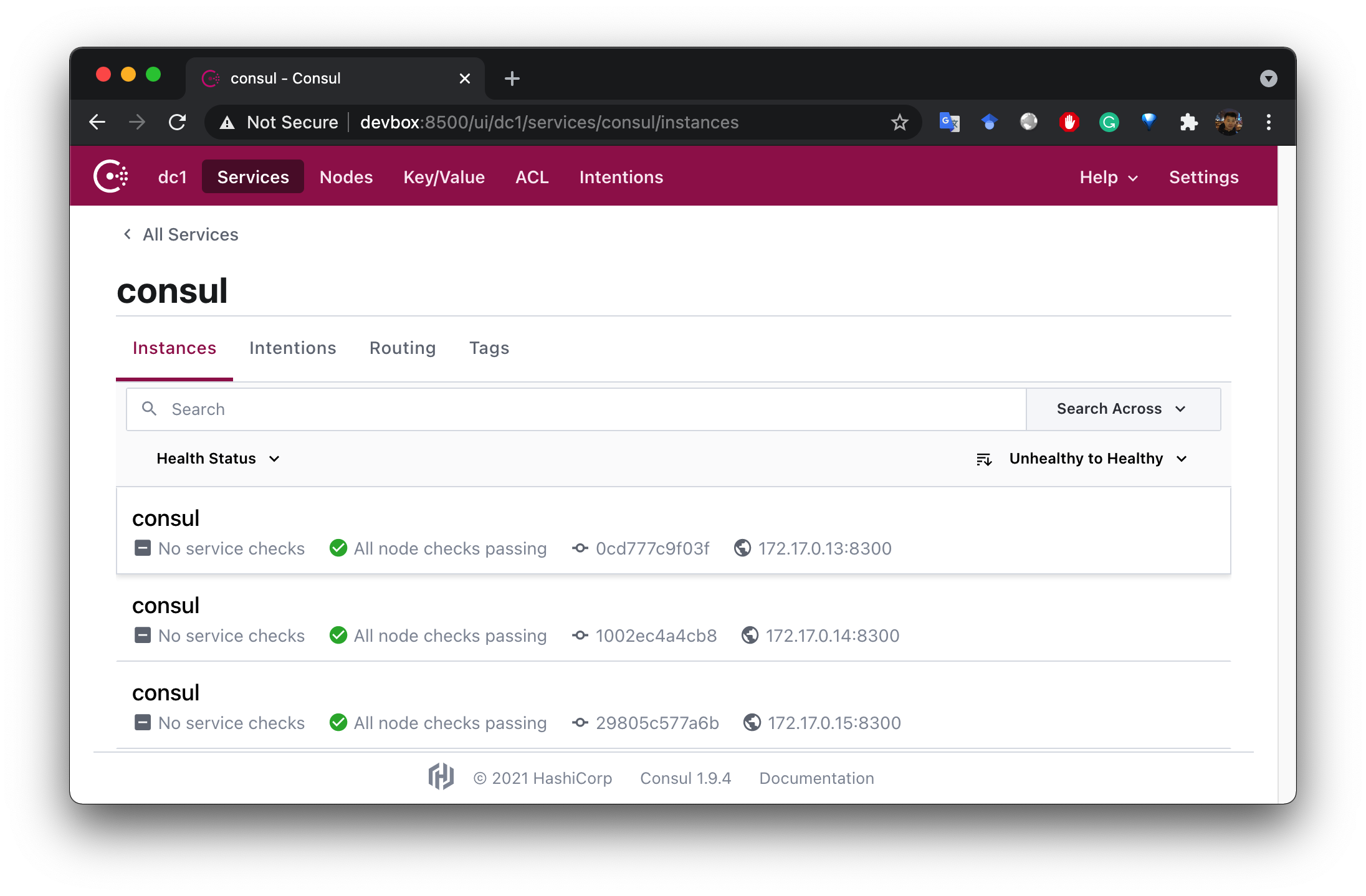
Task: Click the browser forward arrow
Action: coord(137,122)
